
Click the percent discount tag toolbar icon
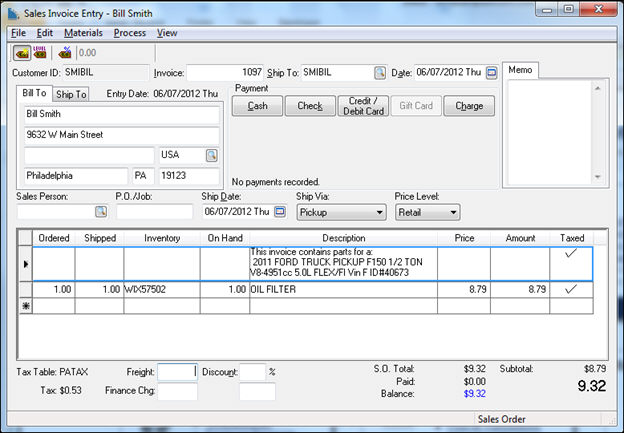click(x=64, y=53)
